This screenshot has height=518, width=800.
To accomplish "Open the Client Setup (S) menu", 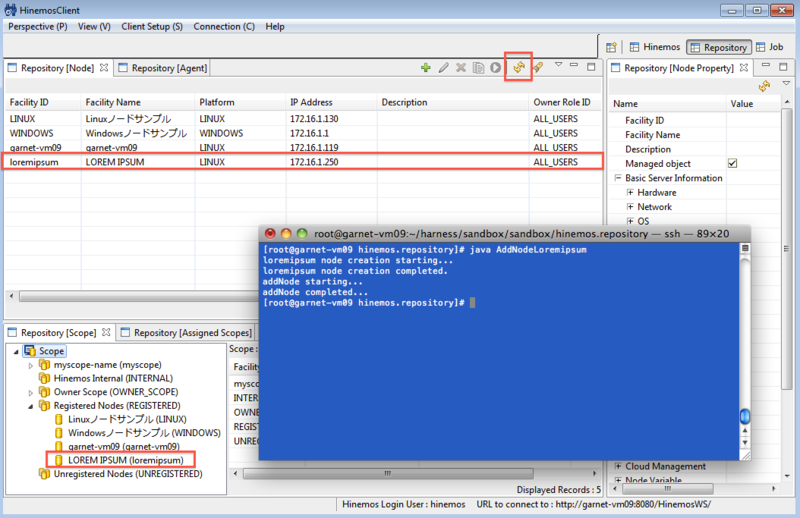I will (152, 27).
